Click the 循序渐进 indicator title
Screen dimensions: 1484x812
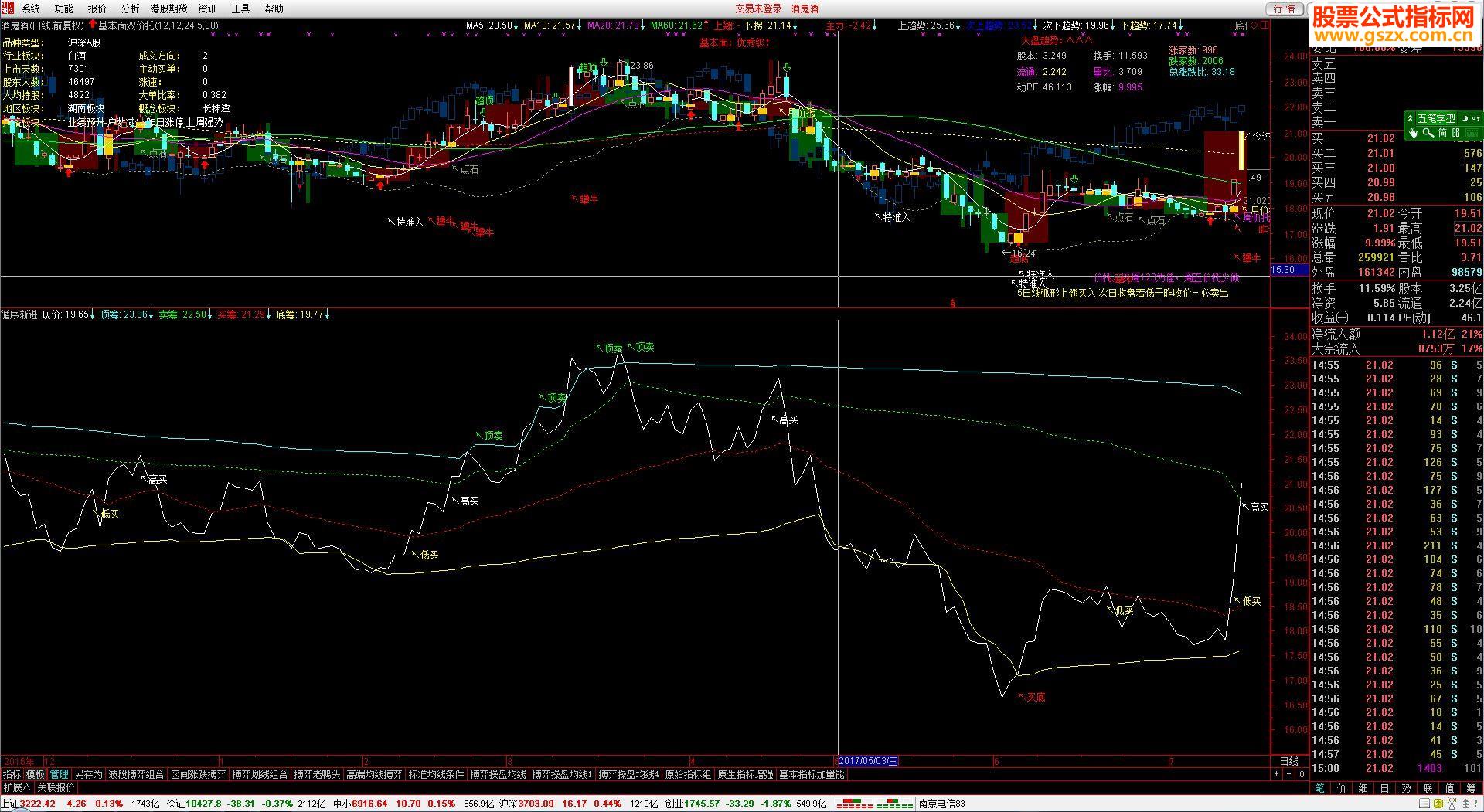pos(19,314)
